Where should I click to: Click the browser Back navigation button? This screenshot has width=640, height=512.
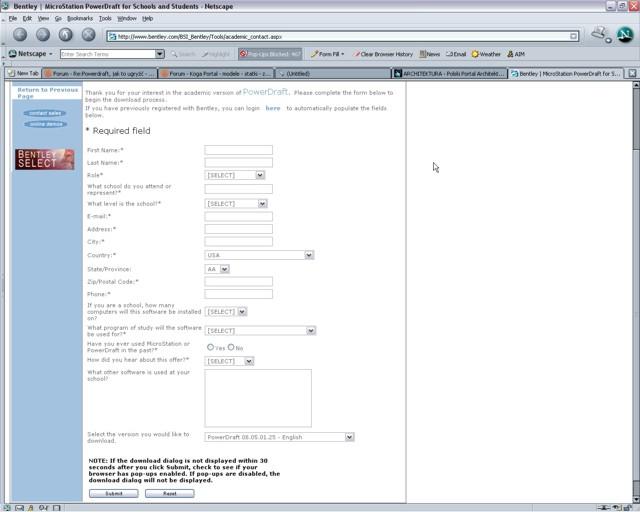[19, 35]
